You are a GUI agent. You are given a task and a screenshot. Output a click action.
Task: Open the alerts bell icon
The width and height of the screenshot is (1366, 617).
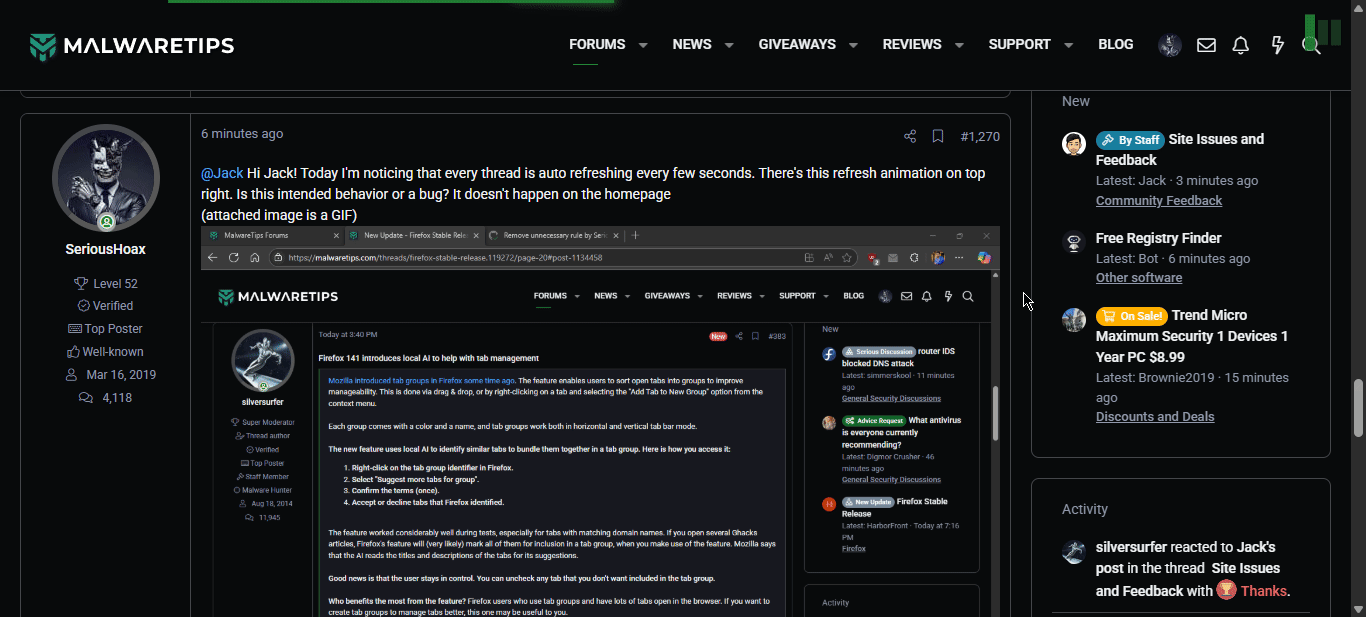pyautogui.click(x=1241, y=45)
